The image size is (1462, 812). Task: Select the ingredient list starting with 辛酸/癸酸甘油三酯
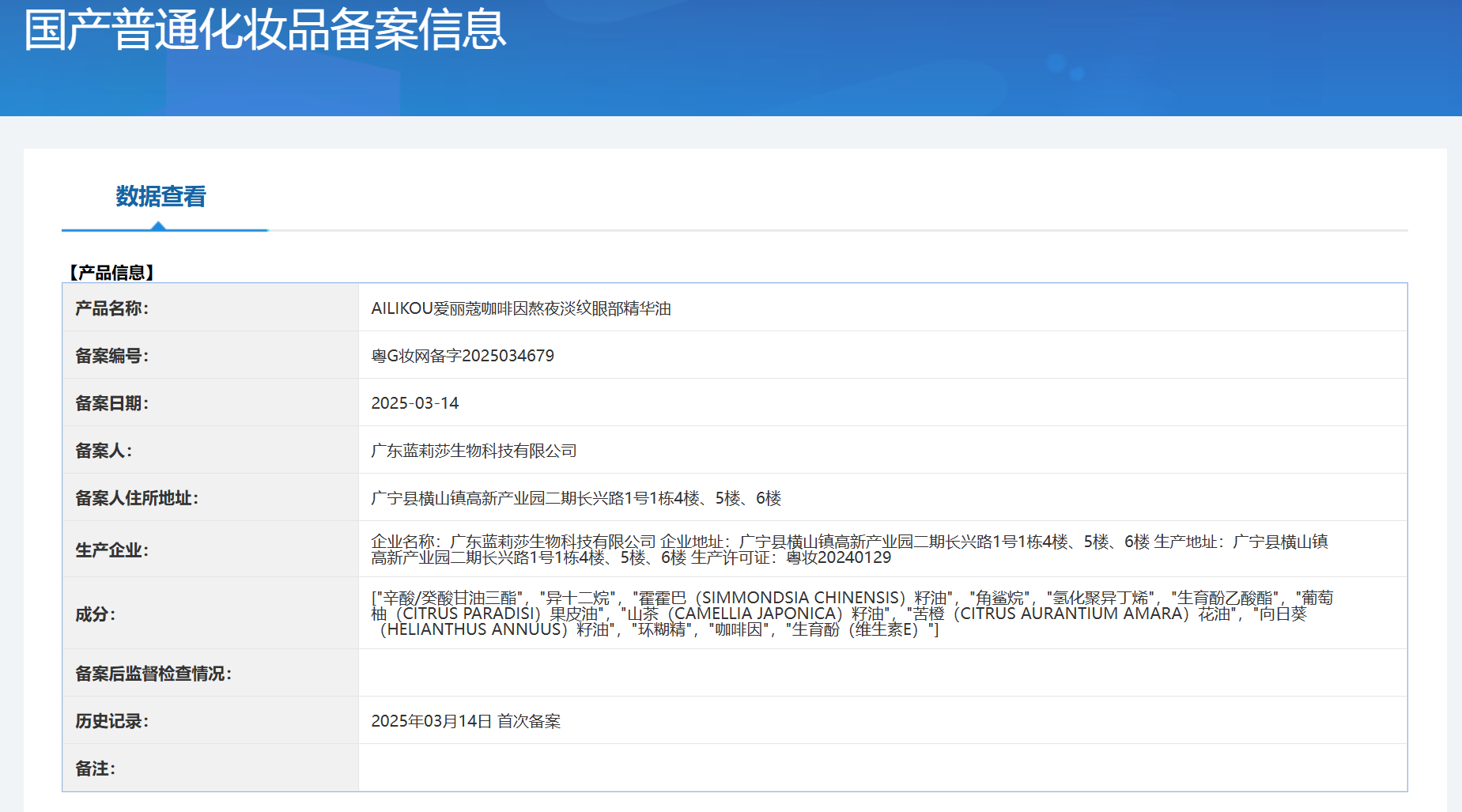pos(852,614)
